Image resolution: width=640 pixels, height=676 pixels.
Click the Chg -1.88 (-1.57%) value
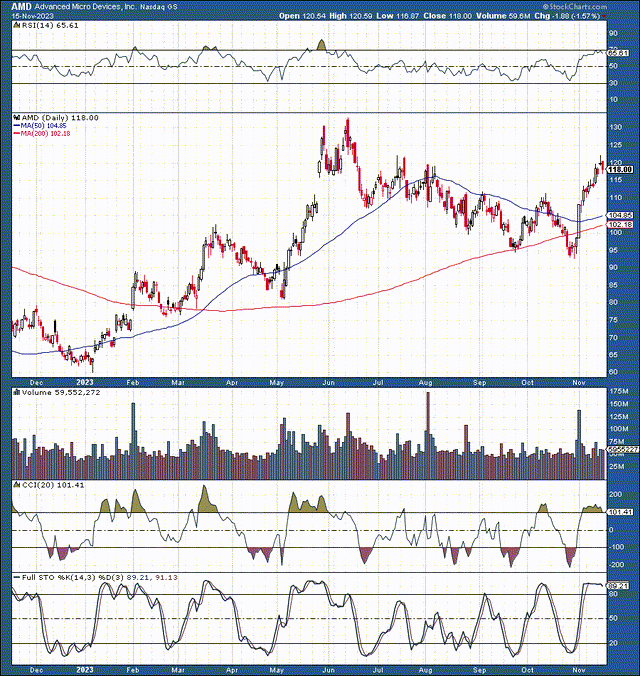tap(567, 16)
